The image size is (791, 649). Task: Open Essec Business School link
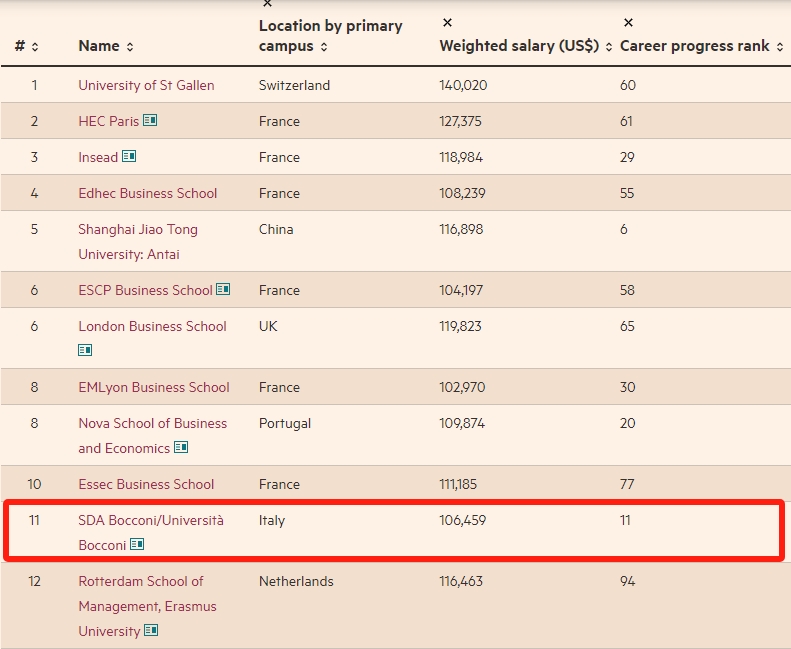[146, 484]
